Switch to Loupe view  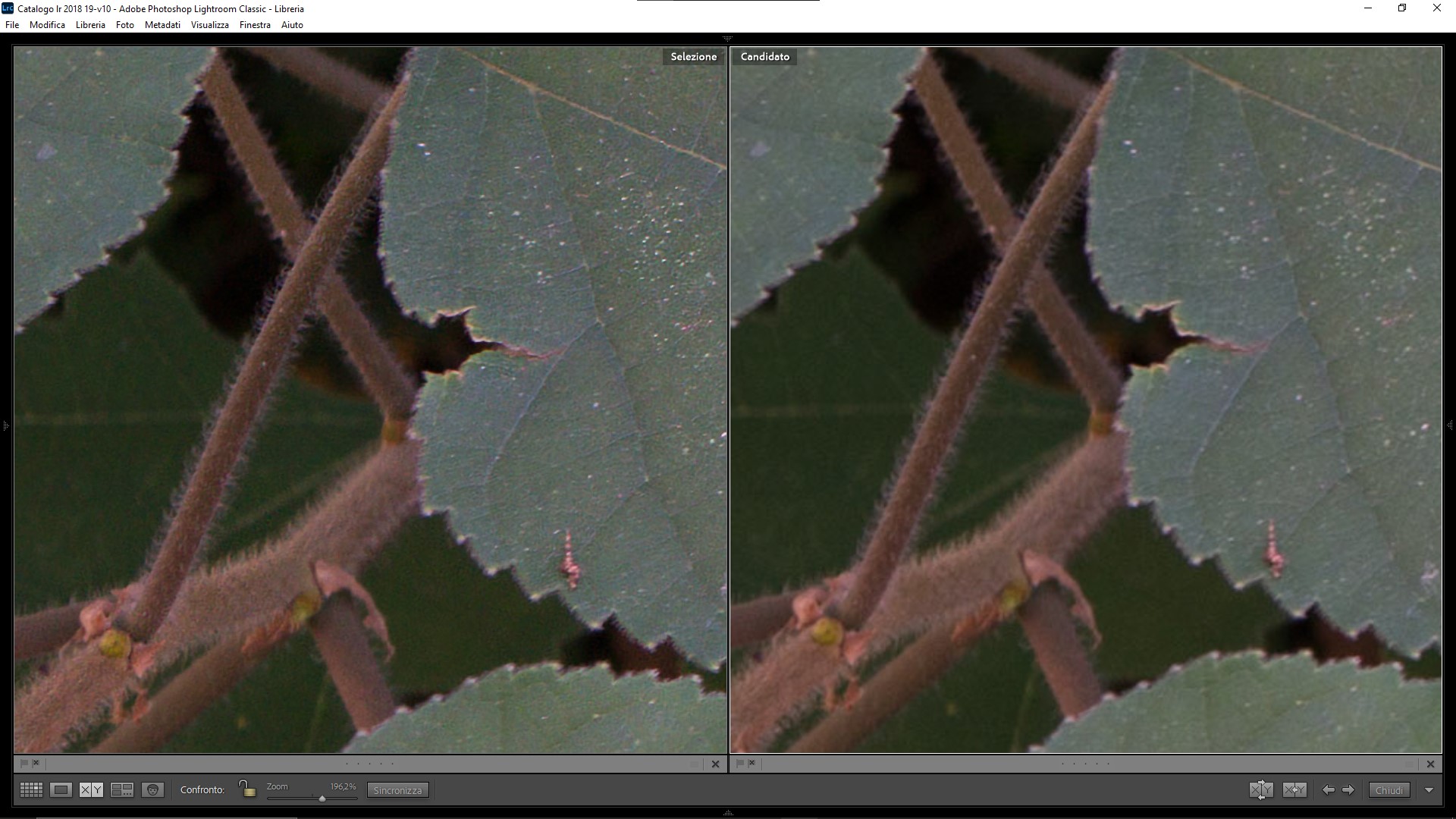tap(61, 790)
